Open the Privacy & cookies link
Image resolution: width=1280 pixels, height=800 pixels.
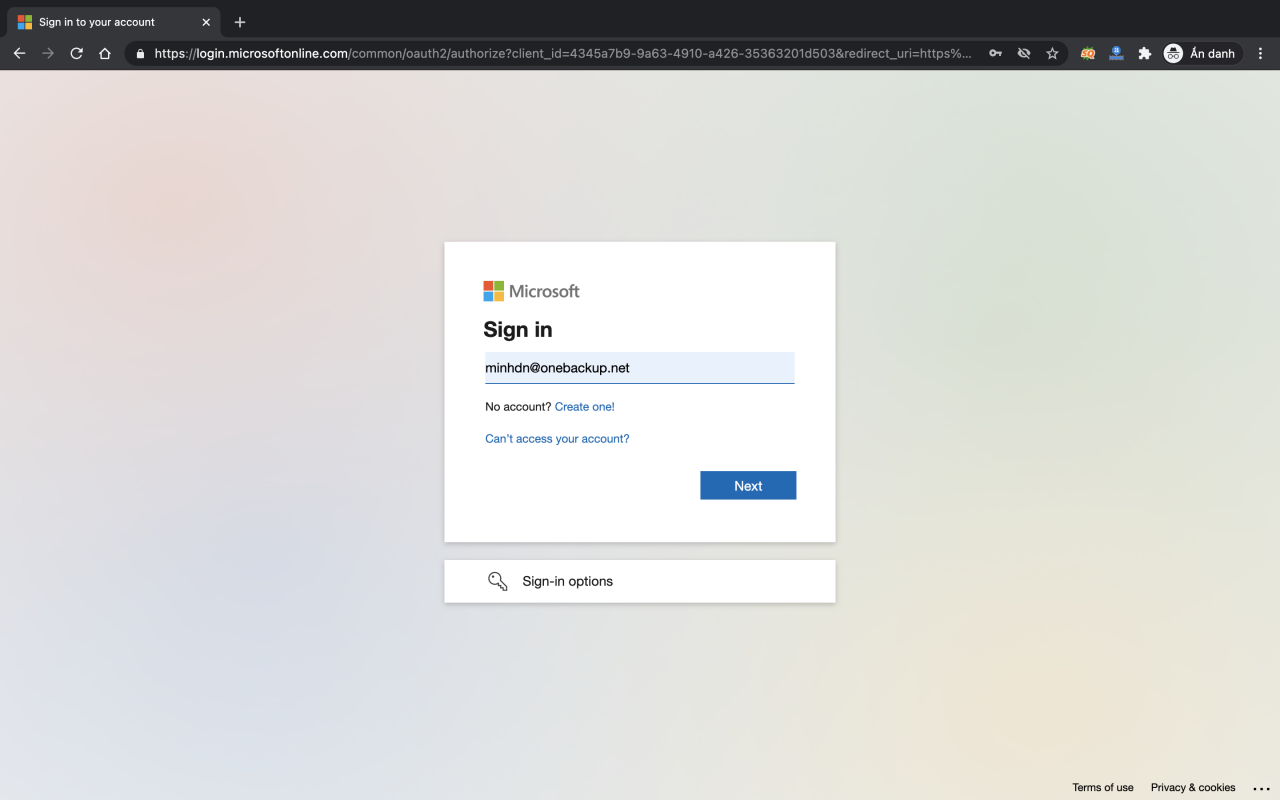coord(1193,788)
